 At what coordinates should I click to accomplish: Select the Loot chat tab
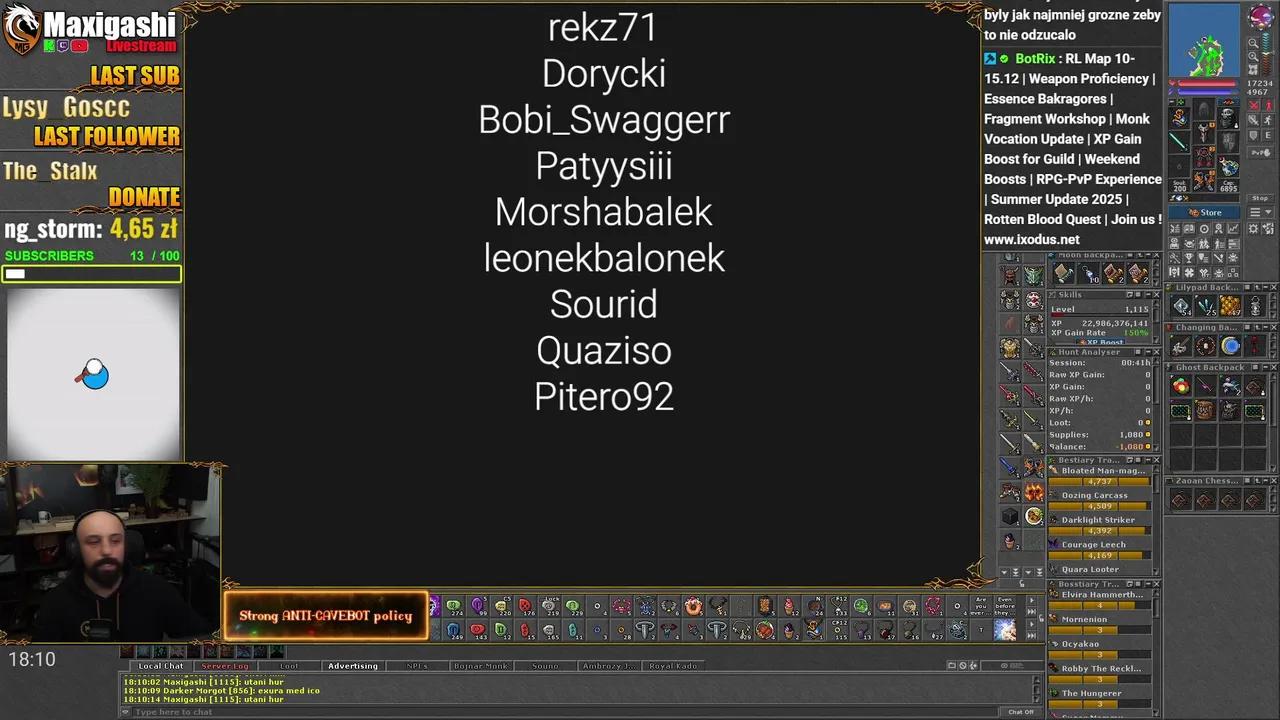click(x=289, y=666)
